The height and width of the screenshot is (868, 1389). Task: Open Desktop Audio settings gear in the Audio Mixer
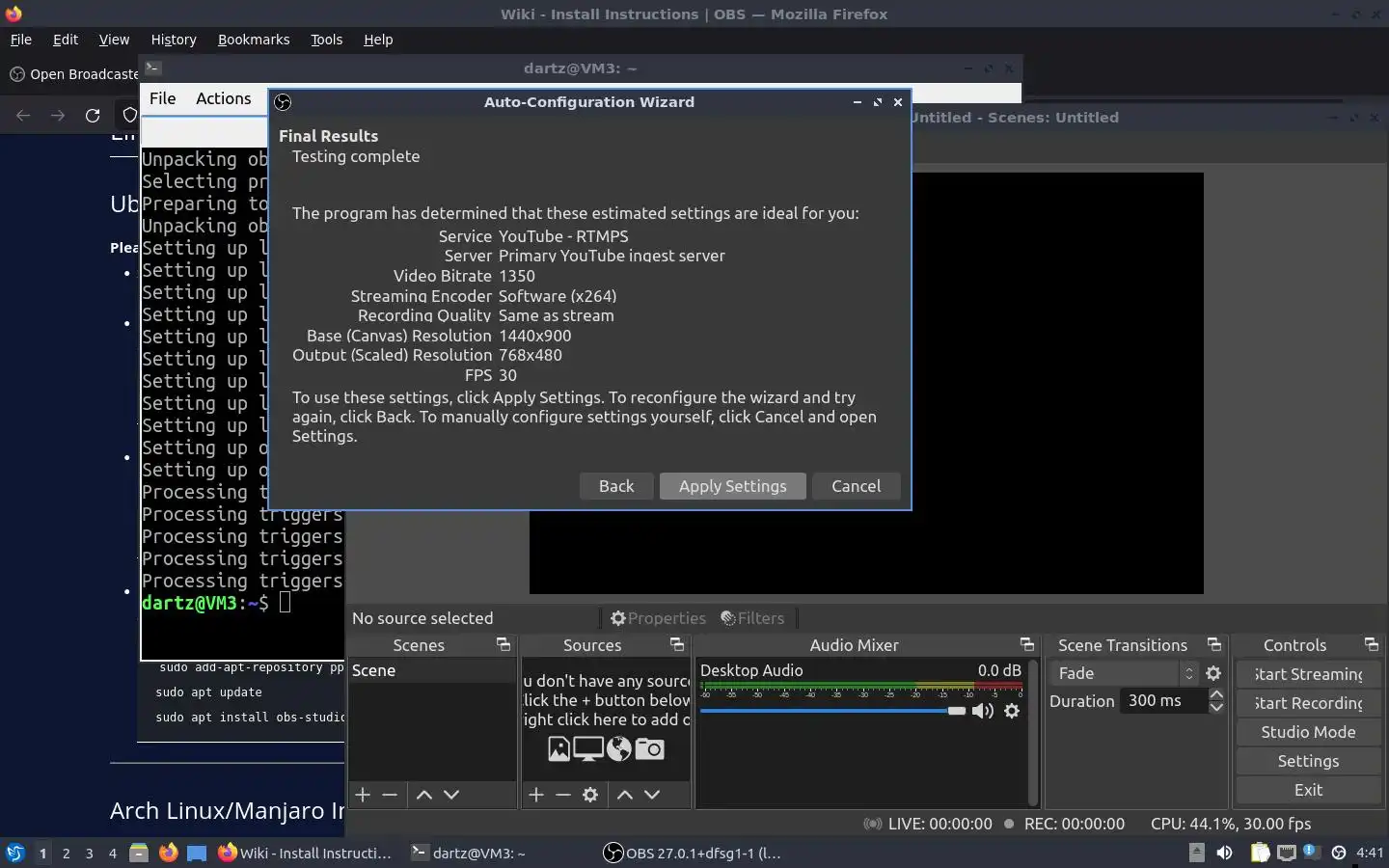[1011, 711]
